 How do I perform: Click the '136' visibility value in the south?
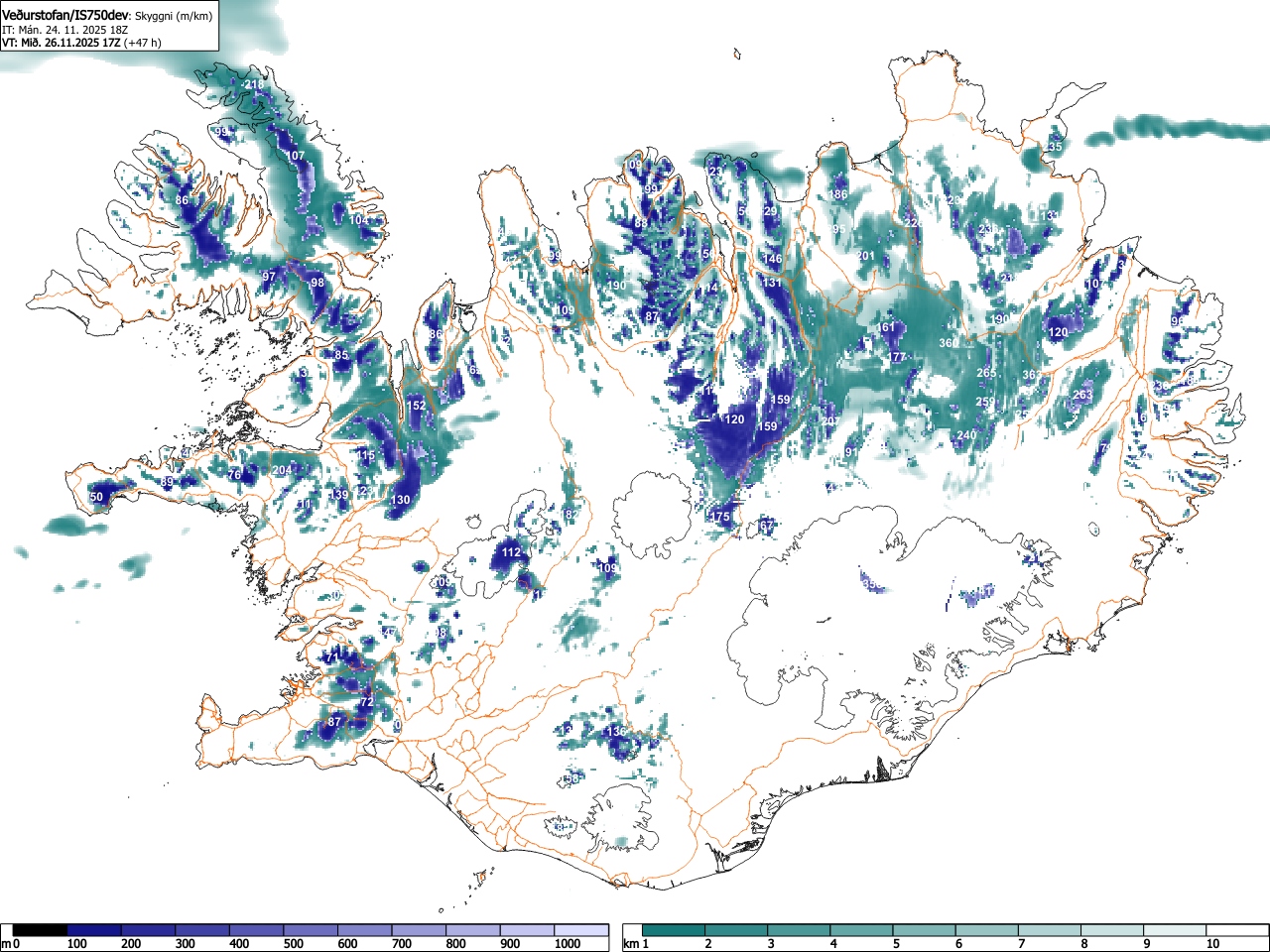coord(617,731)
